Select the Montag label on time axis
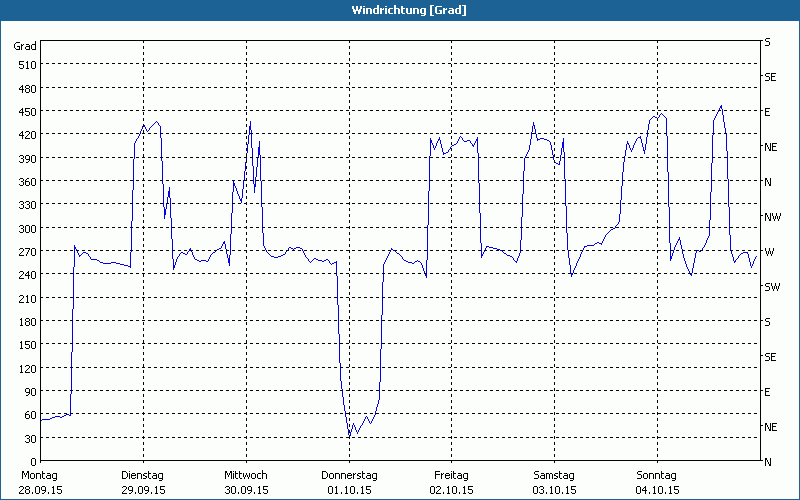This screenshot has height=500, width=800. [x=39, y=475]
